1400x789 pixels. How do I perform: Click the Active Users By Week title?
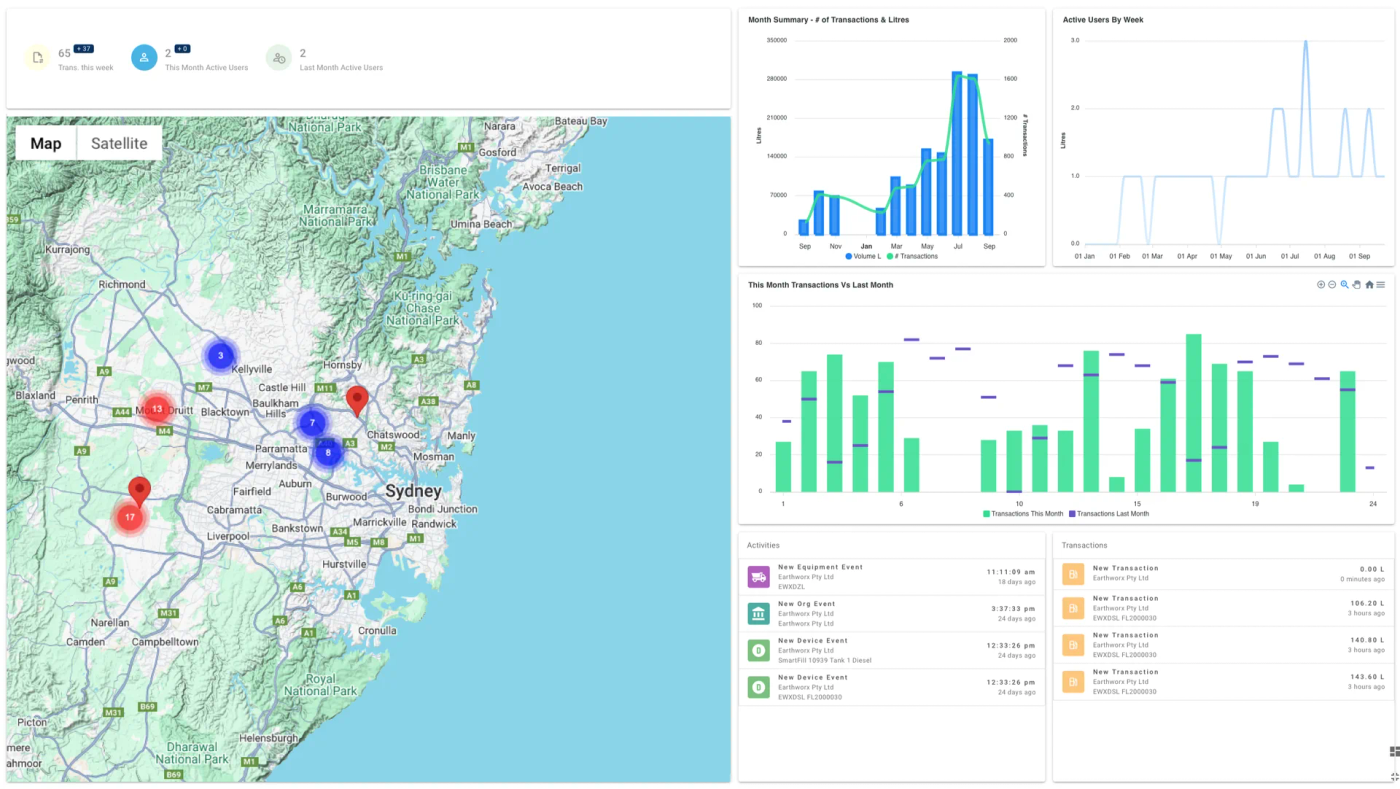point(1103,20)
